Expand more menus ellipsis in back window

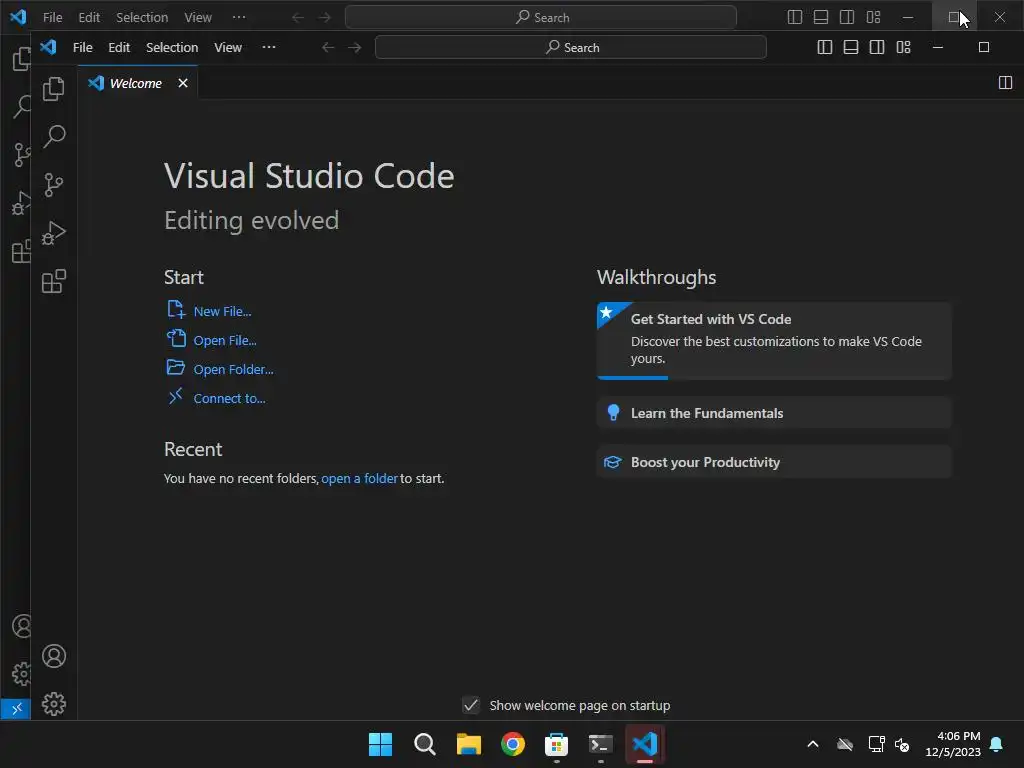click(239, 17)
